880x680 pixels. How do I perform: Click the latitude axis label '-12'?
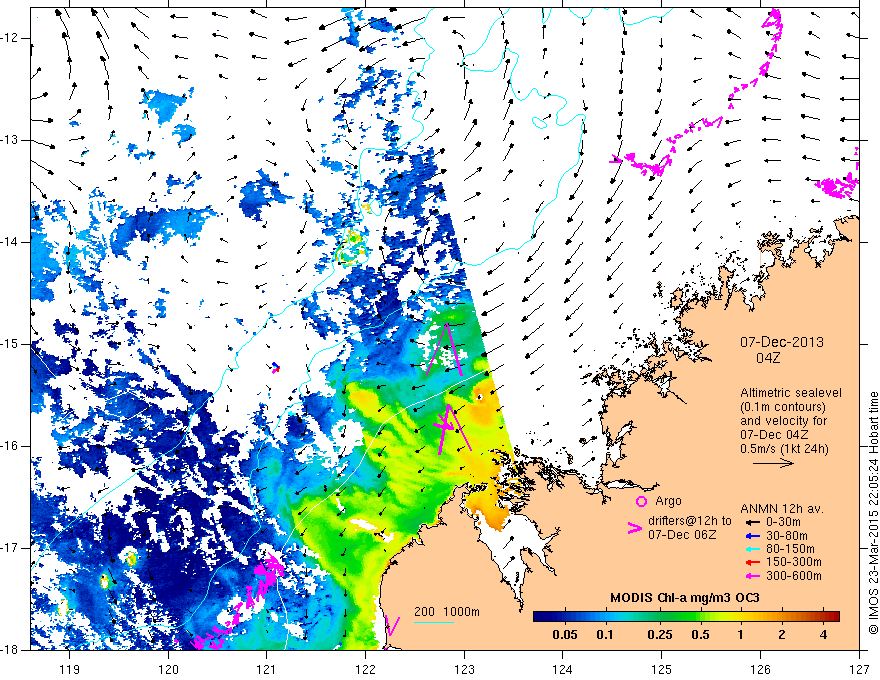coord(11,38)
